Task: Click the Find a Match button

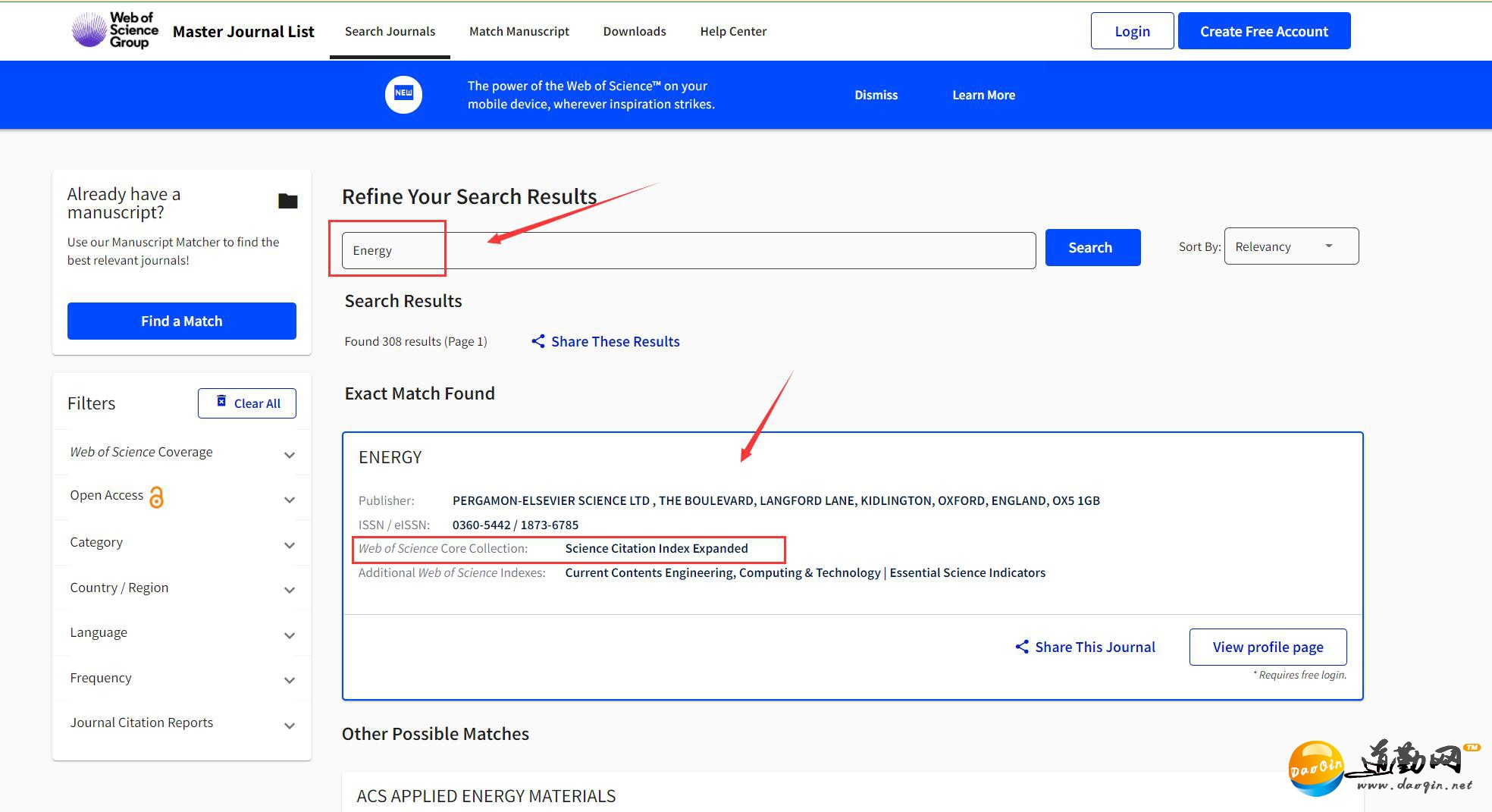Action: 182,321
